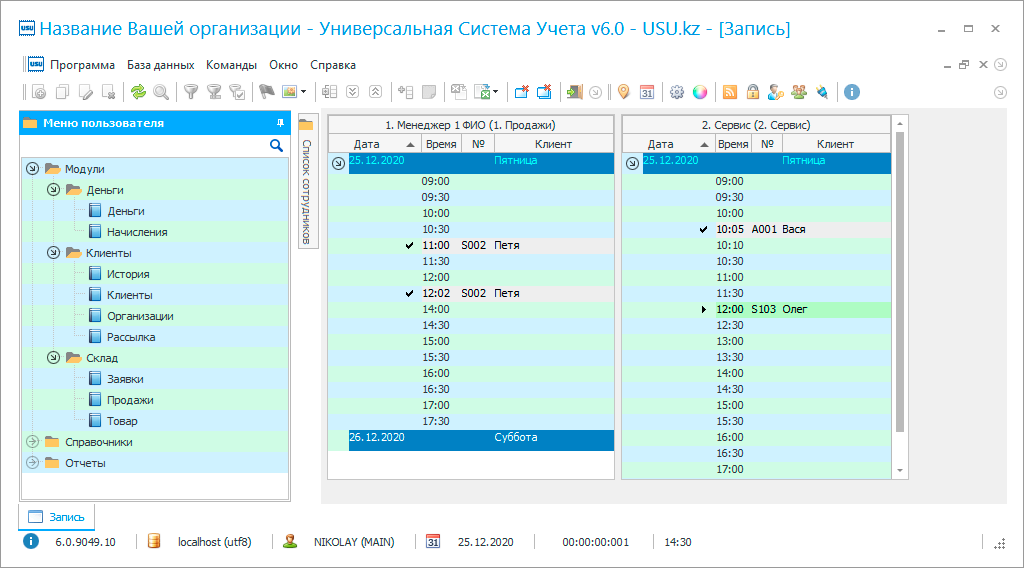
Task: Click the color wheel theme icon
Action: pyautogui.click(x=700, y=92)
